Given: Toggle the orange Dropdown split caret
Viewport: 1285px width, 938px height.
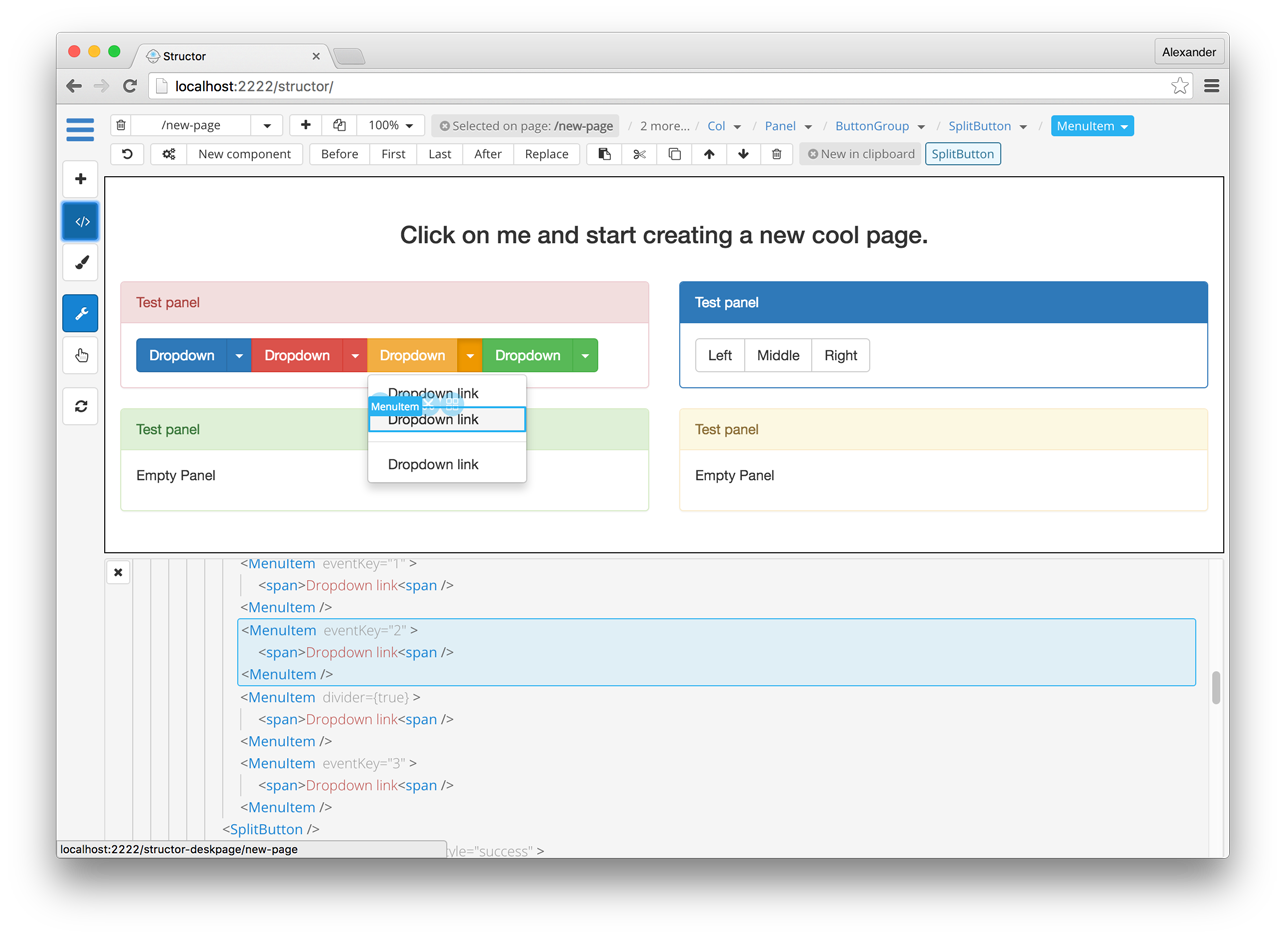Looking at the screenshot, I should [x=470, y=355].
